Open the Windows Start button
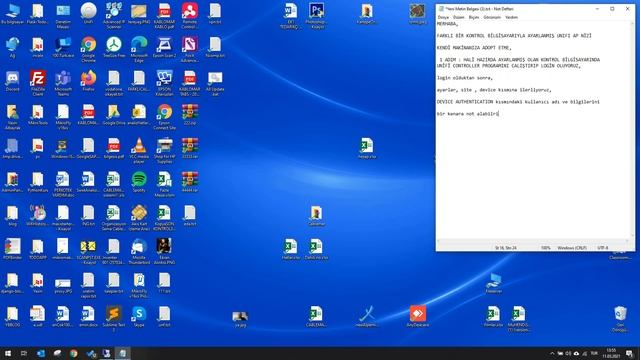640x360 pixels. pos(8,353)
